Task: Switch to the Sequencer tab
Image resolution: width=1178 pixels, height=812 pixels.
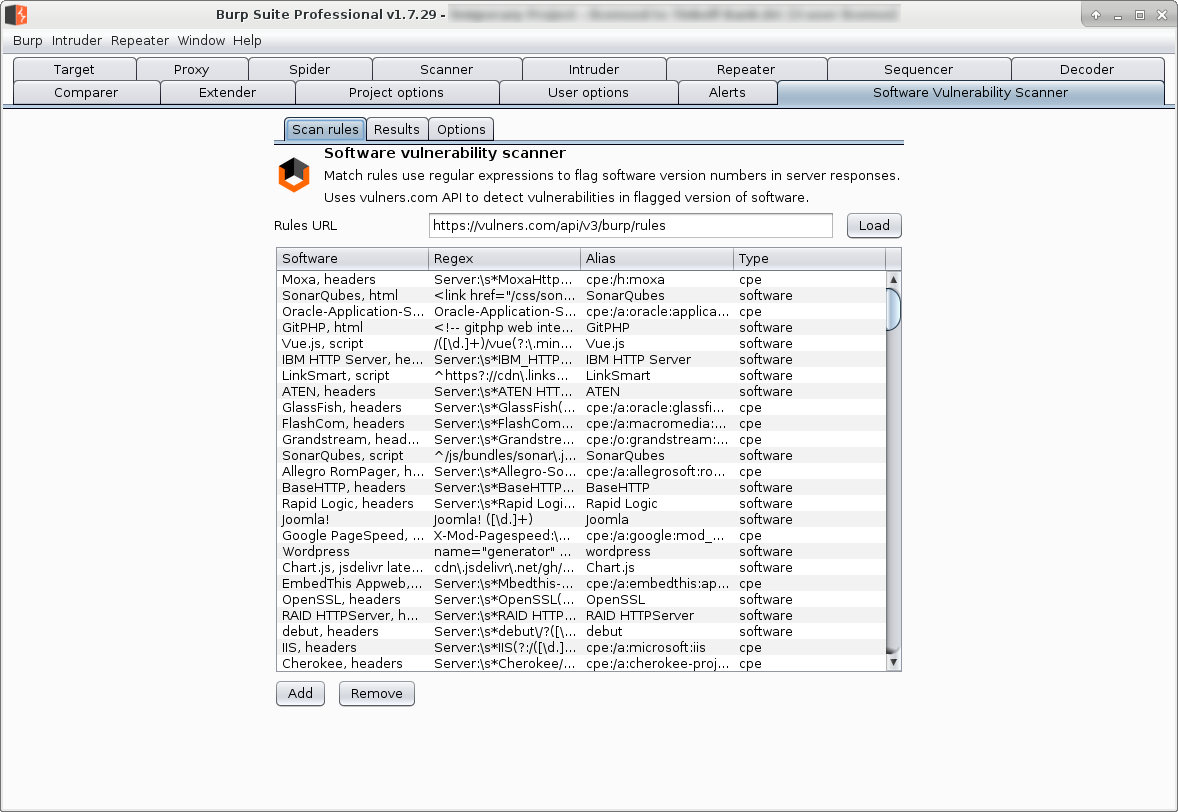Action: coord(919,69)
